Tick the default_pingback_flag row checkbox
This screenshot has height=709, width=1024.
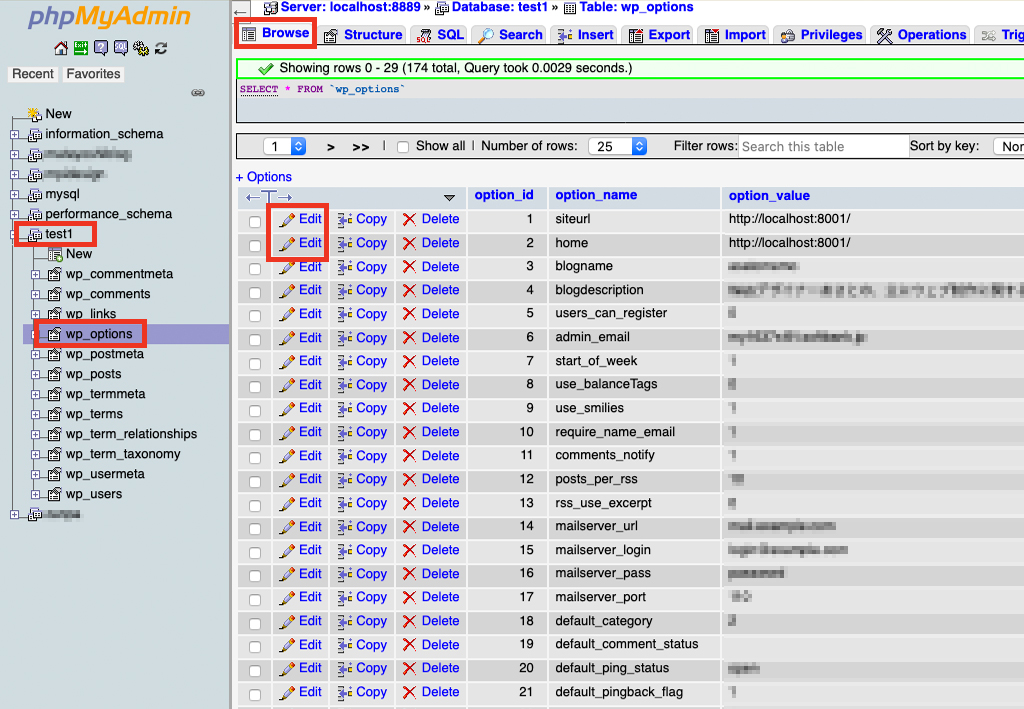pos(255,694)
